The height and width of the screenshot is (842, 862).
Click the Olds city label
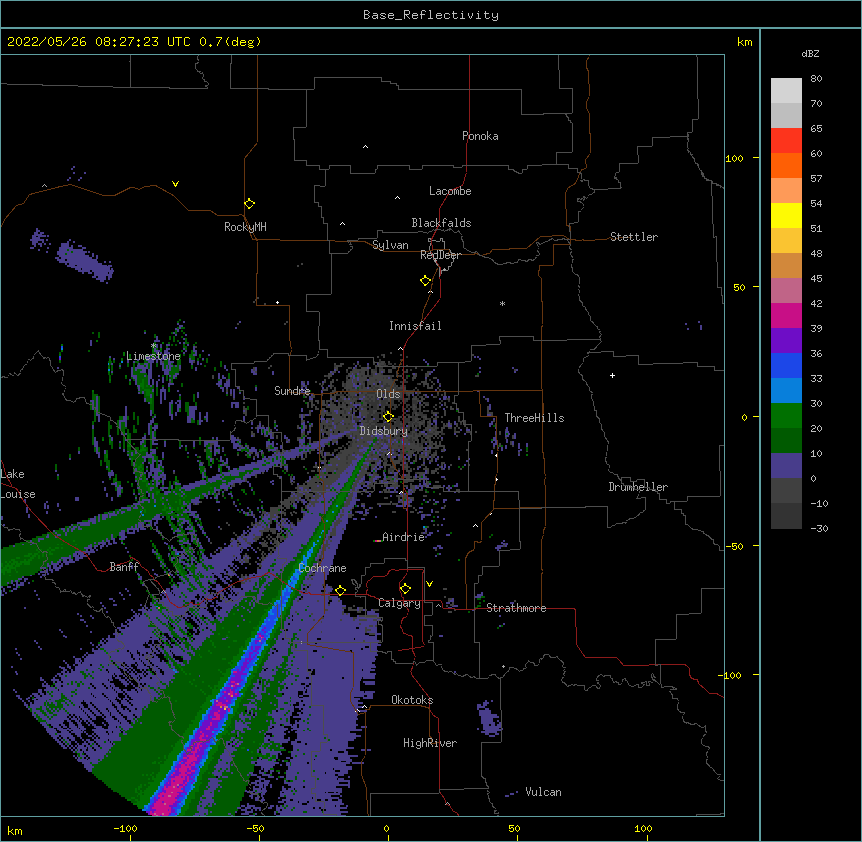[388, 394]
